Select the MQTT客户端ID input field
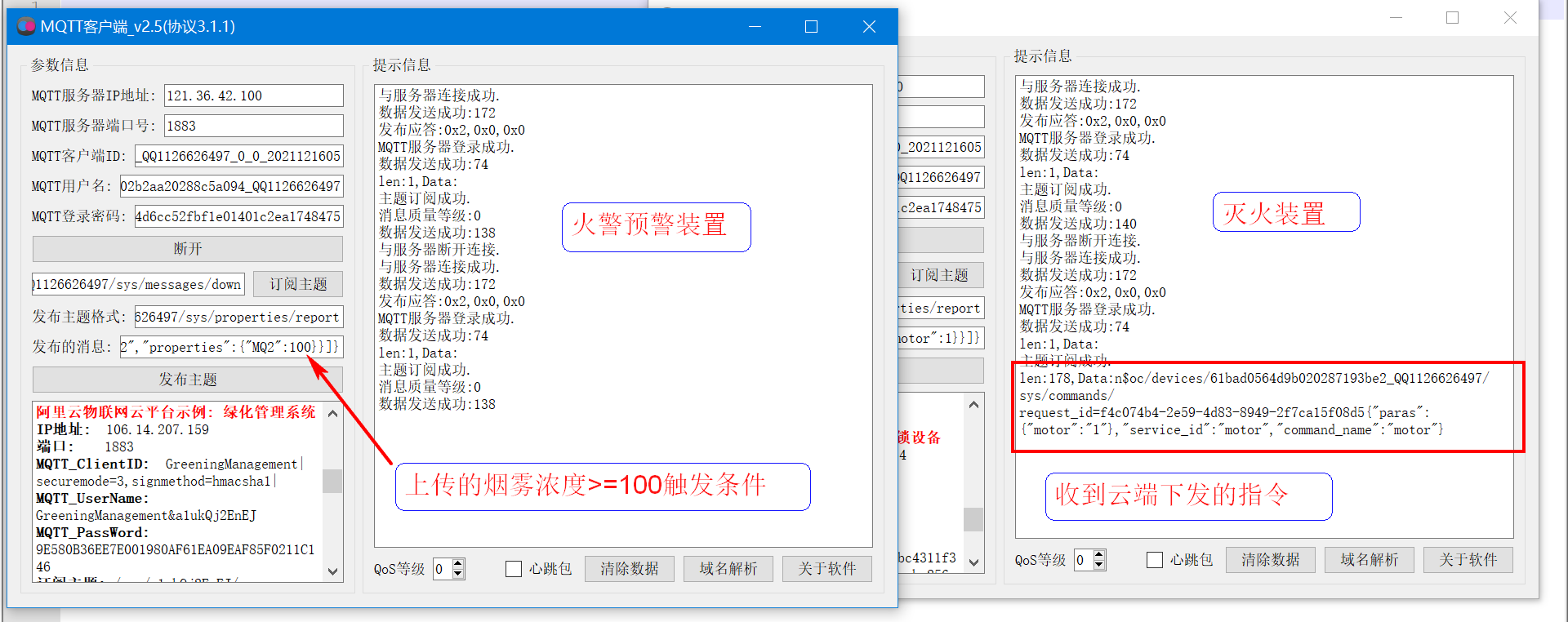 (x=238, y=156)
